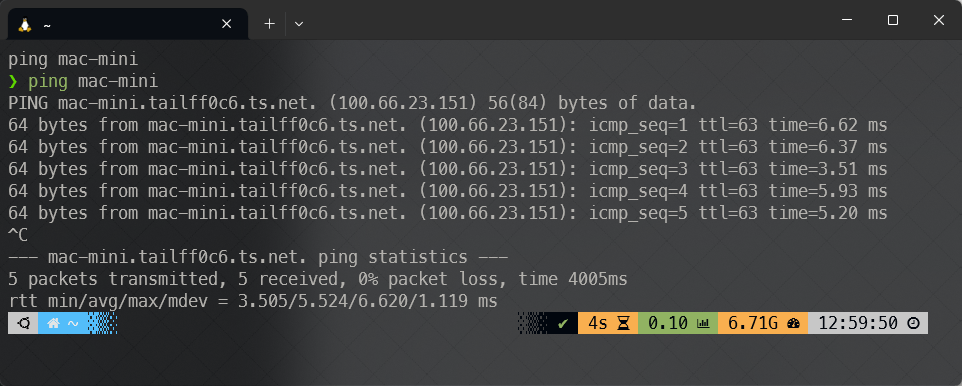Open a new tab with plus button
The image size is (962, 386).
pyautogui.click(x=269, y=24)
